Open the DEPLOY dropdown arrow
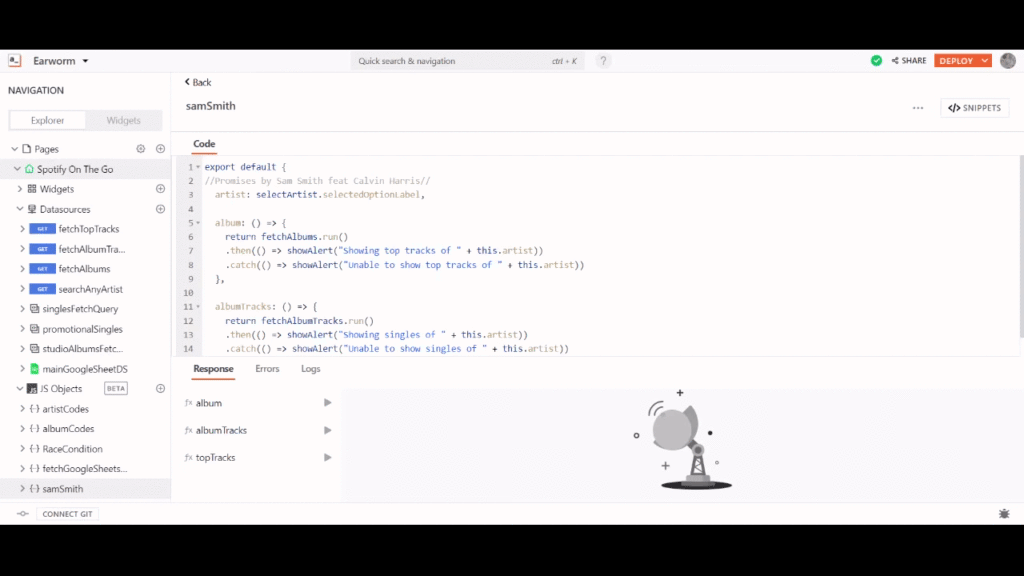This screenshot has width=1024, height=576. [985, 61]
